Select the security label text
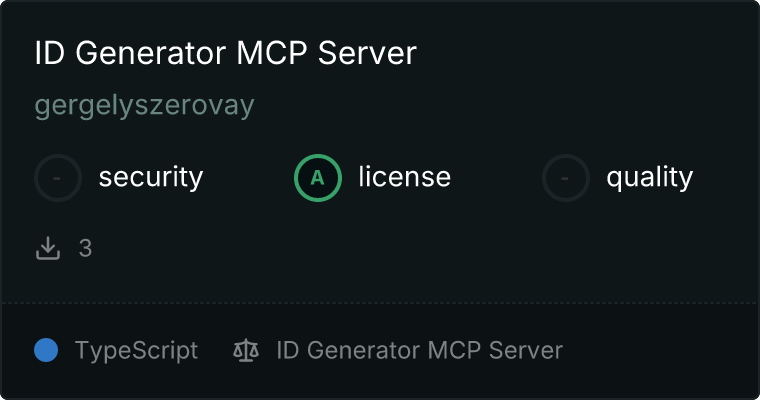 click(x=151, y=177)
